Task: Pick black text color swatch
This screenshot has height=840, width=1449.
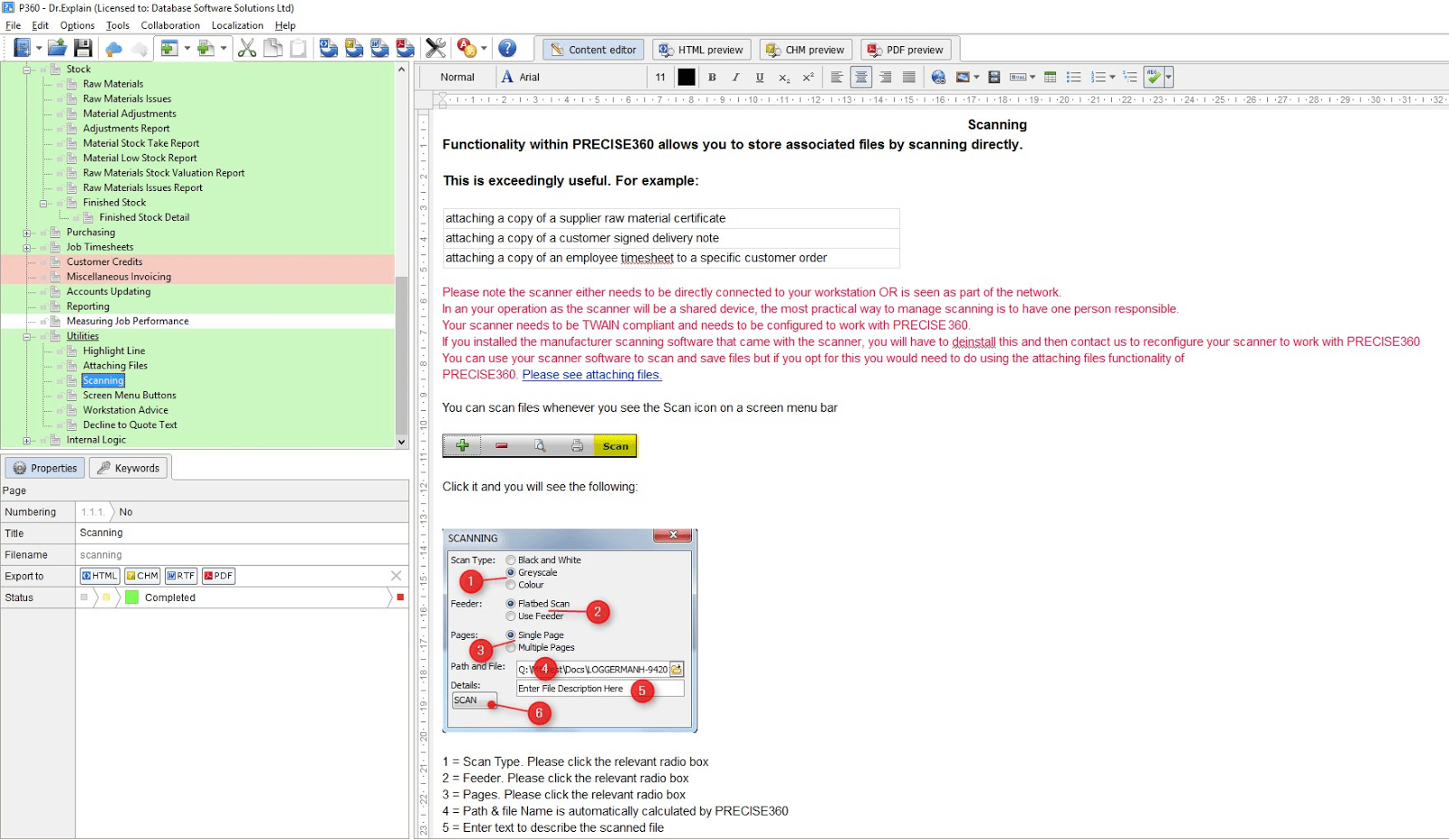Action: click(x=686, y=78)
